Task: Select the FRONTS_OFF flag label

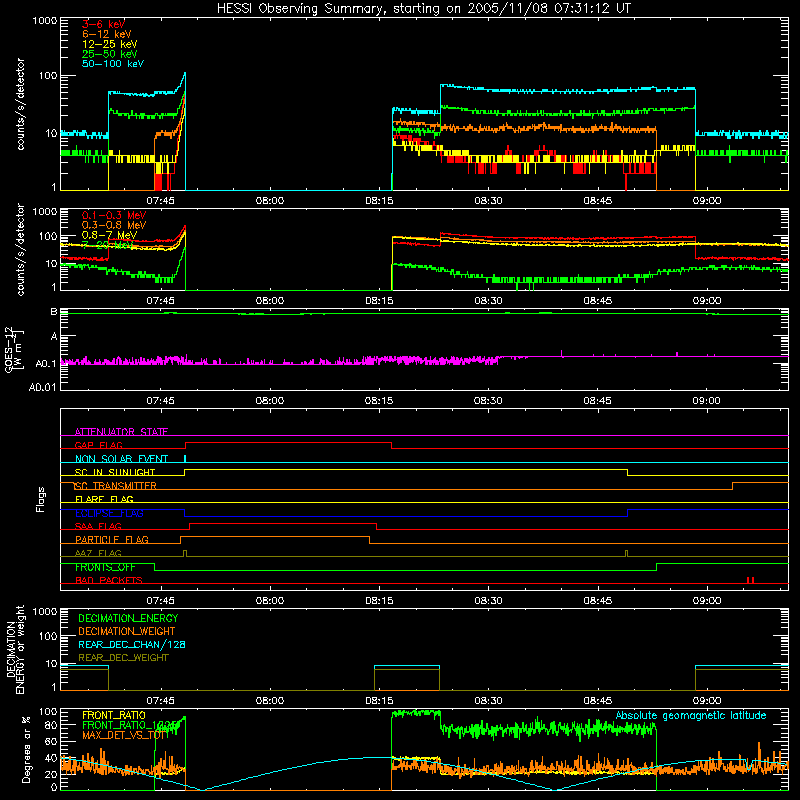Action: click(x=105, y=567)
